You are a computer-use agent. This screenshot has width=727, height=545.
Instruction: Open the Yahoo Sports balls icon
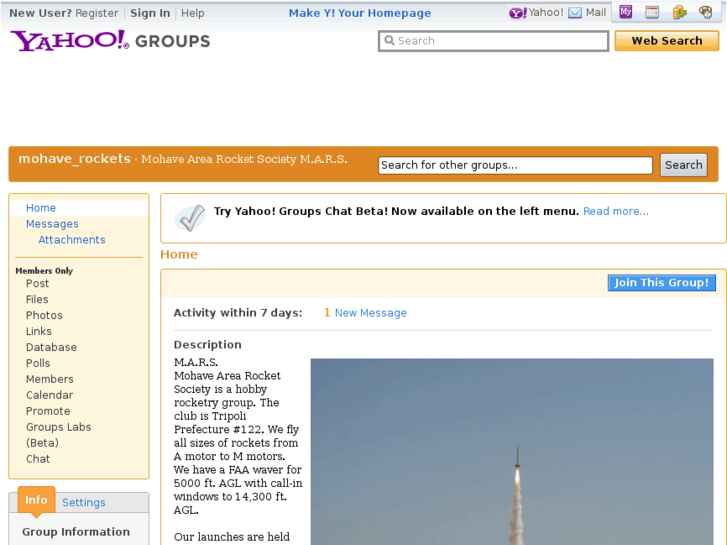pos(706,12)
